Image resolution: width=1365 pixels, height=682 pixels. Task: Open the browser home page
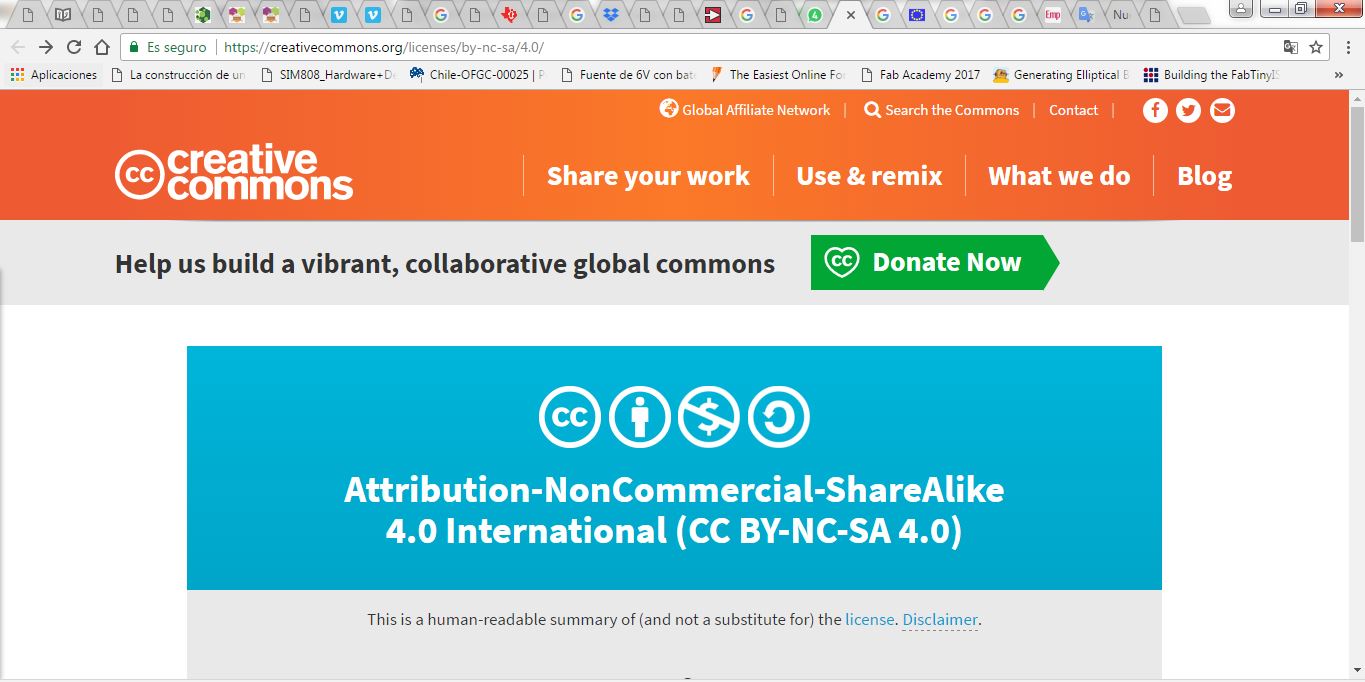tap(101, 47)
